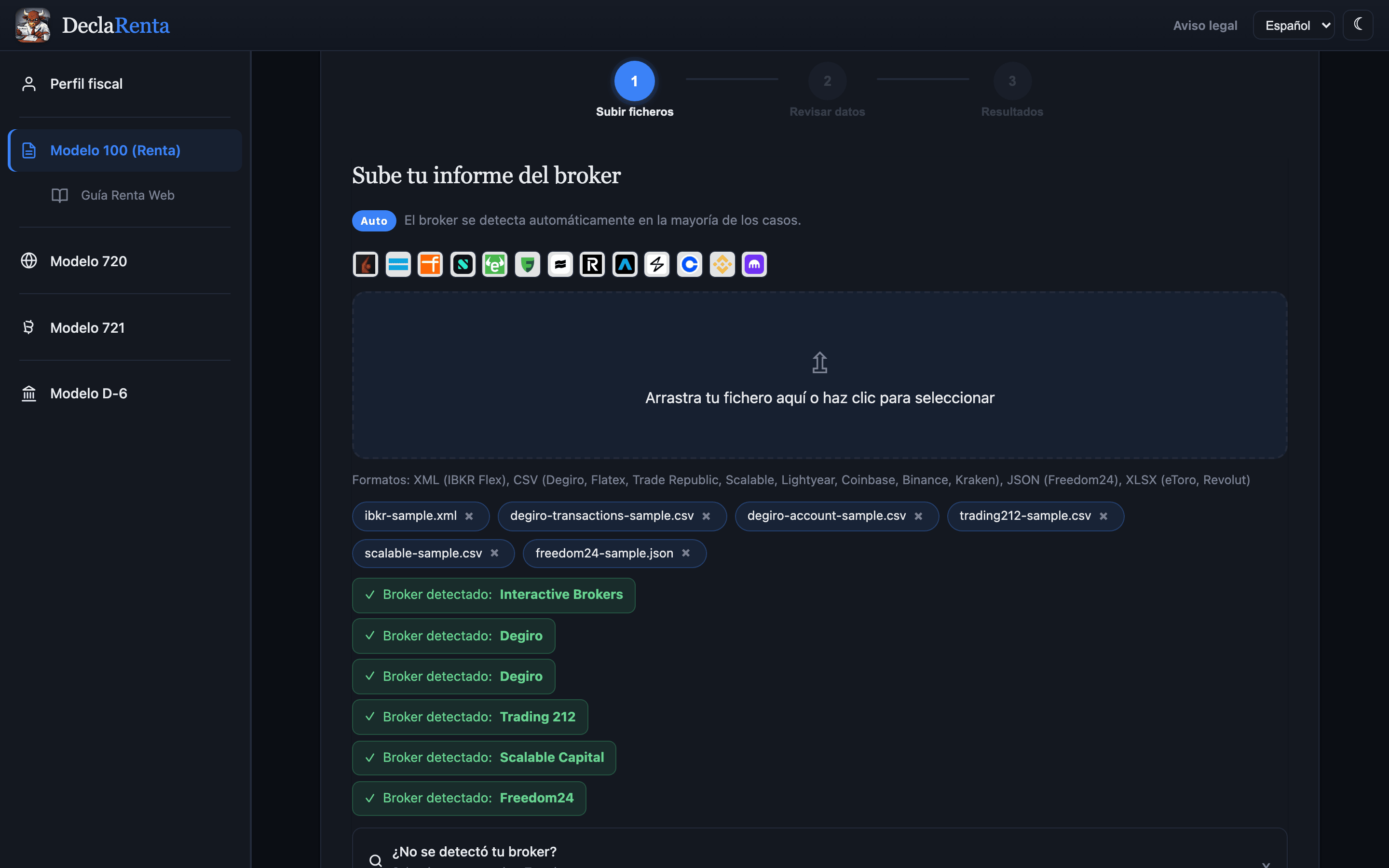
Task: Open Guía Renta Web sub-item
Action: (127, 195)
